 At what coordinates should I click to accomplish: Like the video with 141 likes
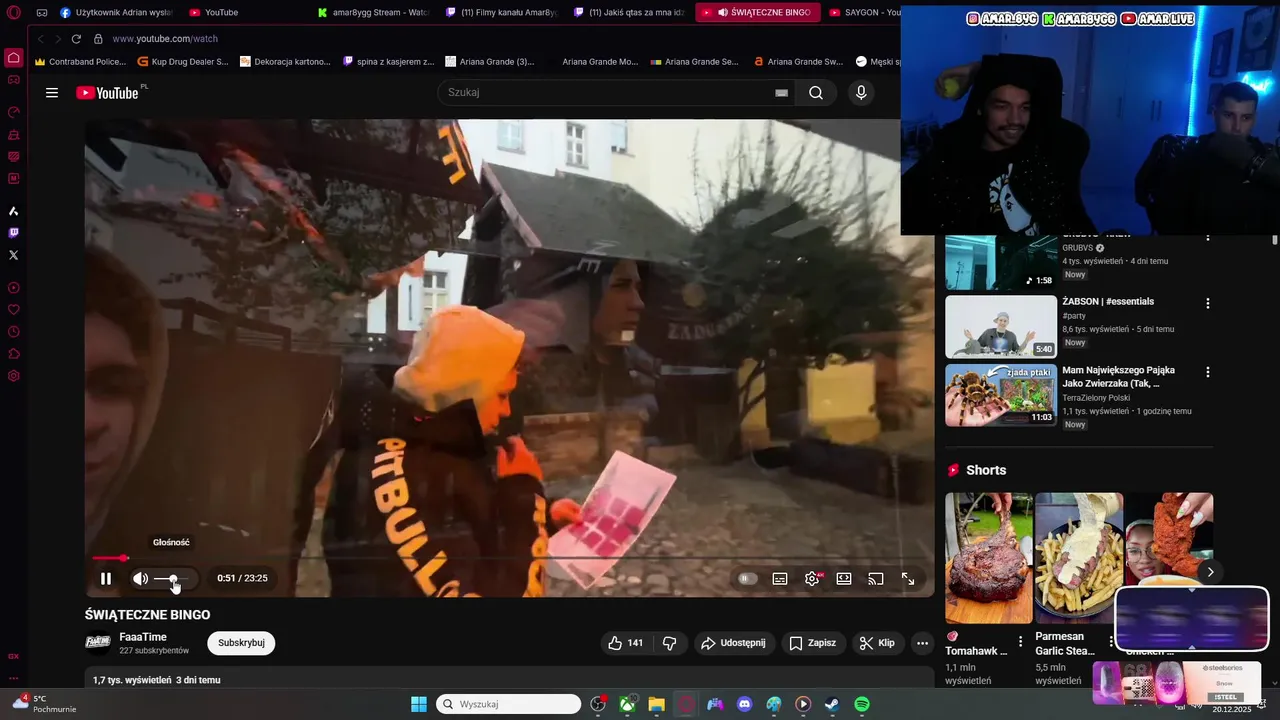(x=625, y=643)
